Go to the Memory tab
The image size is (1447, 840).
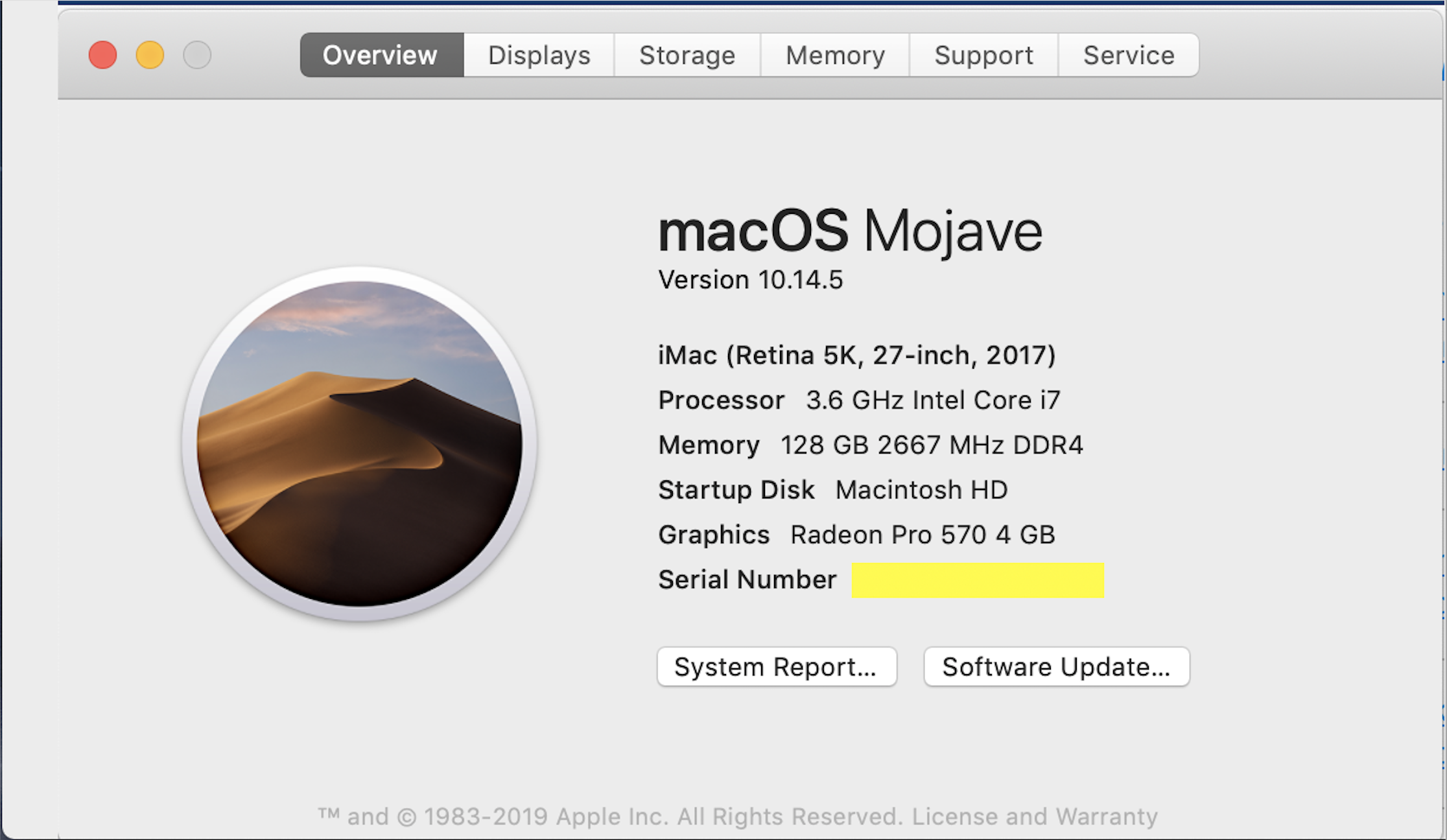(x=835, y=55)
